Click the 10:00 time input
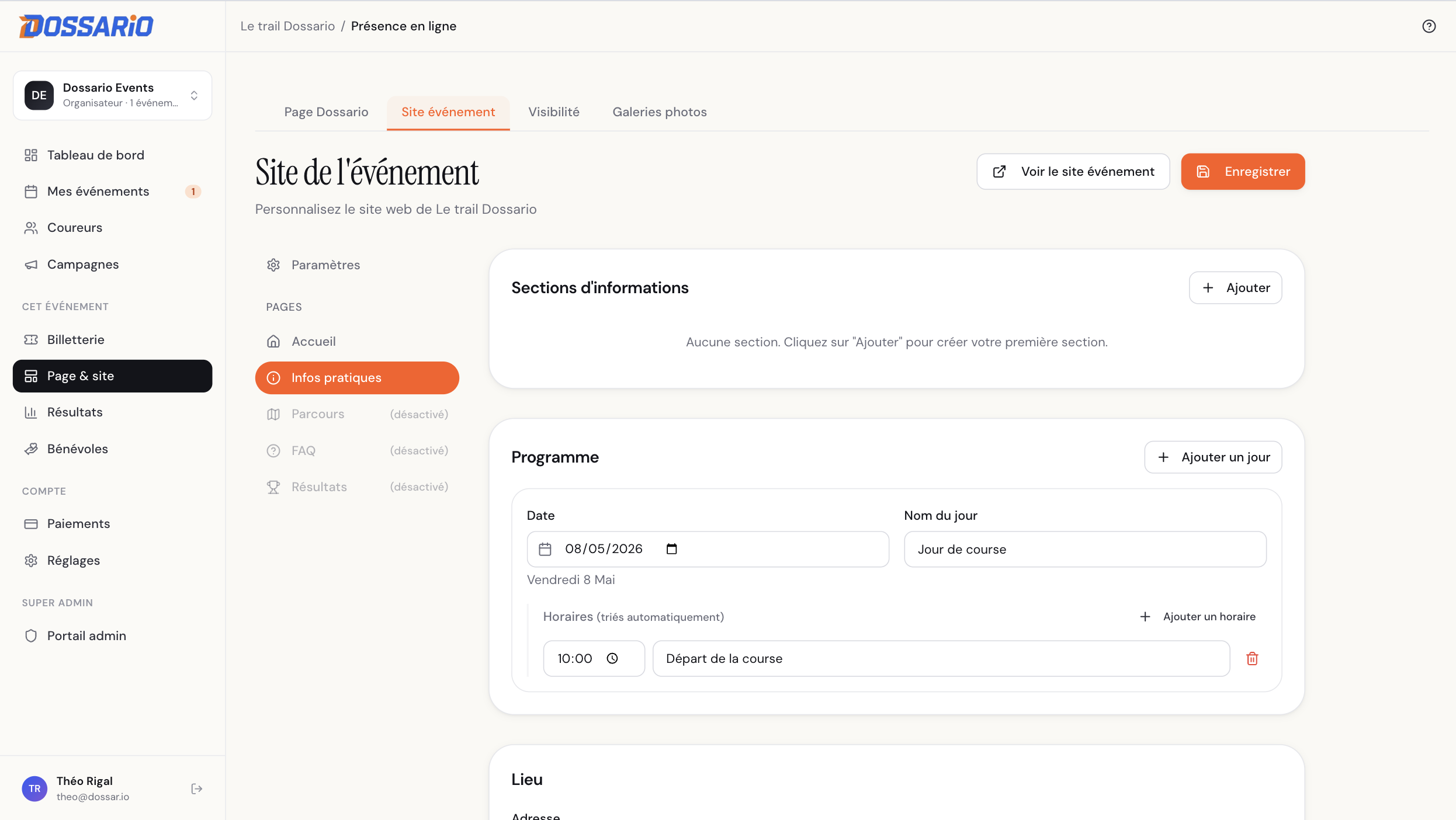 pos(594,659)
